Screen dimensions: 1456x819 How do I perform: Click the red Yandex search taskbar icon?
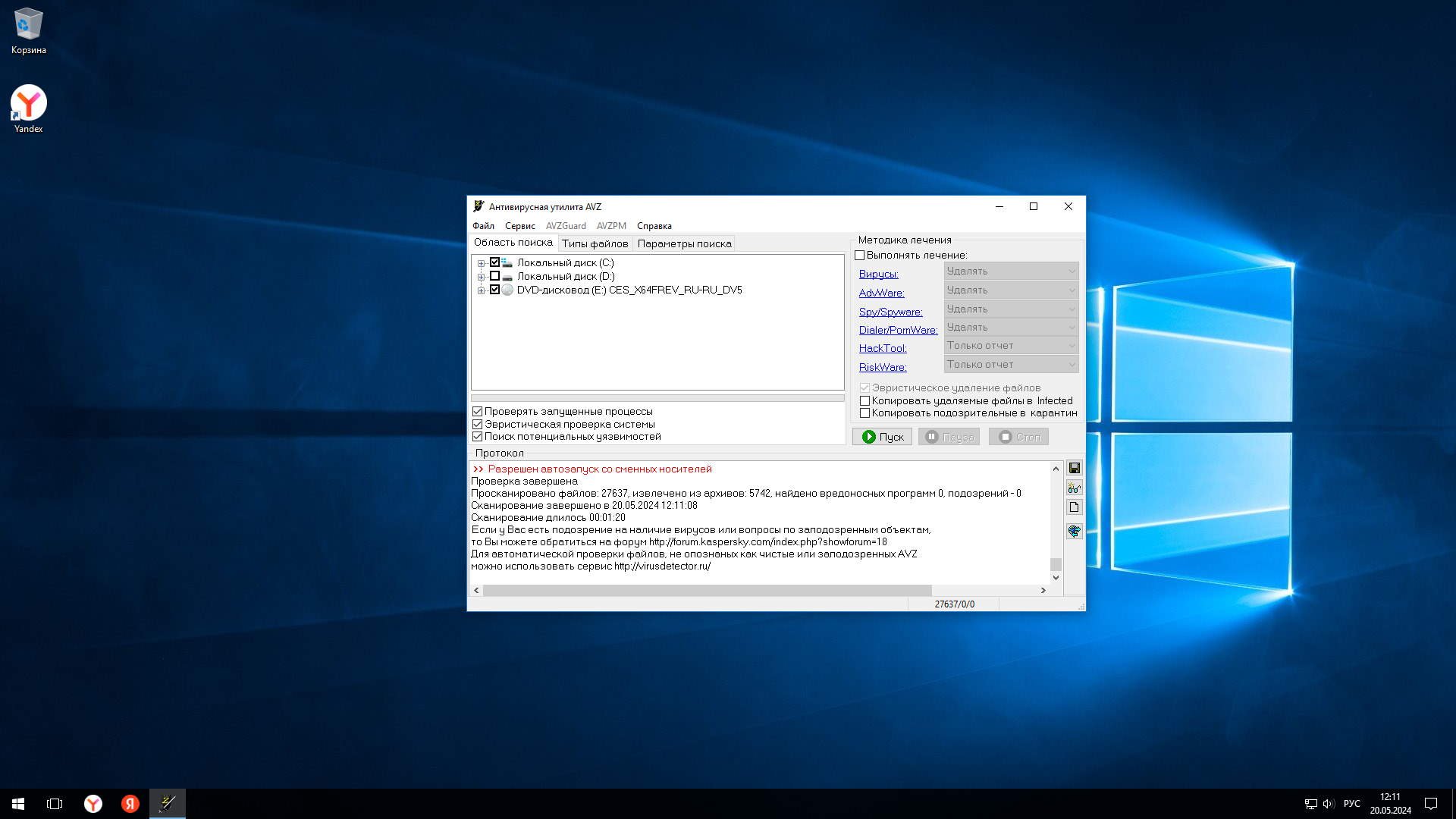[130, 804]
